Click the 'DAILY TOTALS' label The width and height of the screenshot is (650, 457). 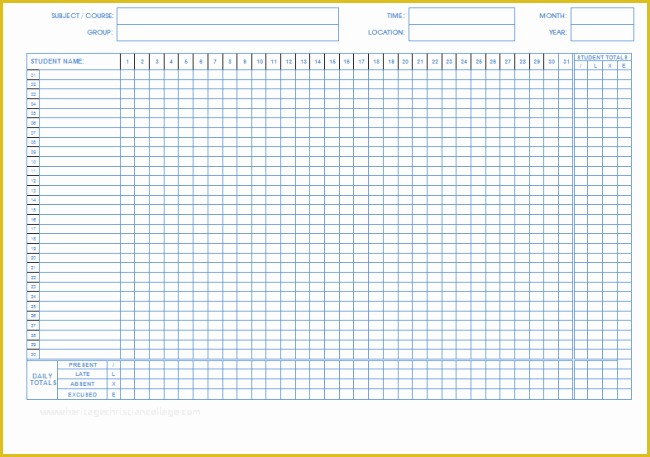42,379
